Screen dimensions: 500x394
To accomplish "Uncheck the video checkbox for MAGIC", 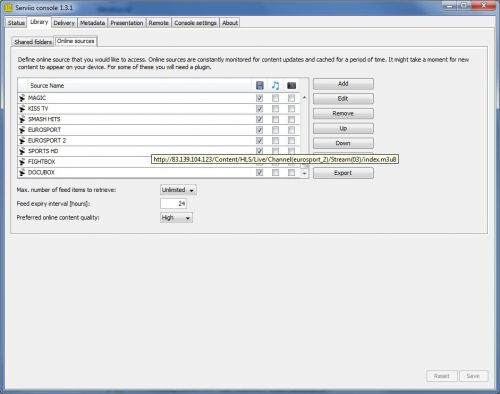I will (x=259, y=98).
